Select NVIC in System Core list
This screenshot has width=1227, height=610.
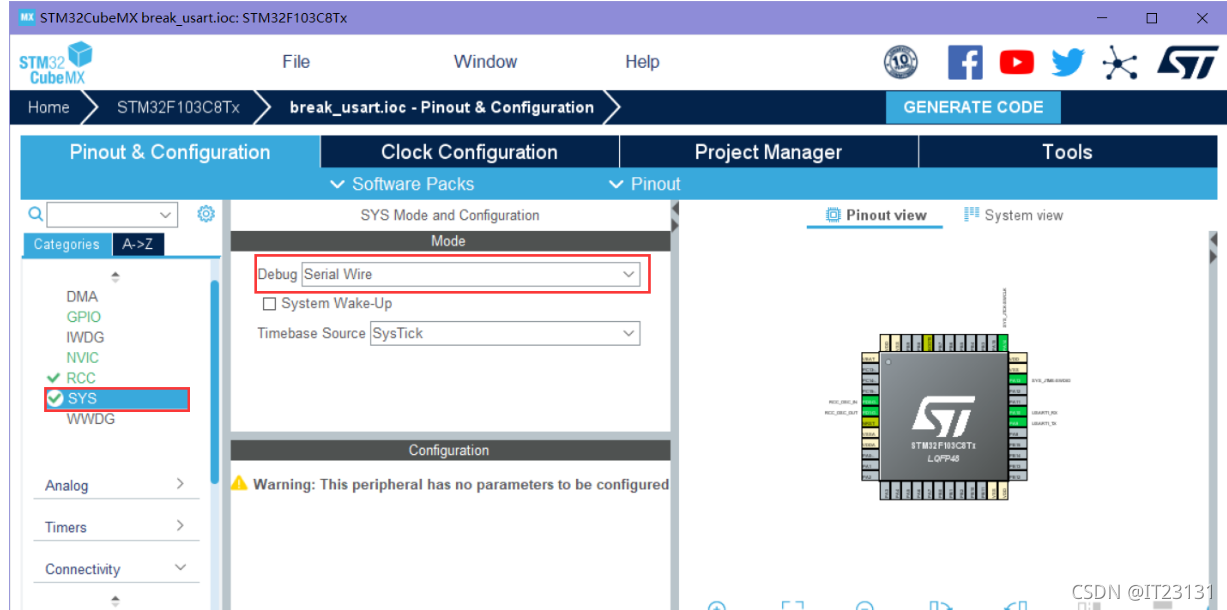point(83,357)
